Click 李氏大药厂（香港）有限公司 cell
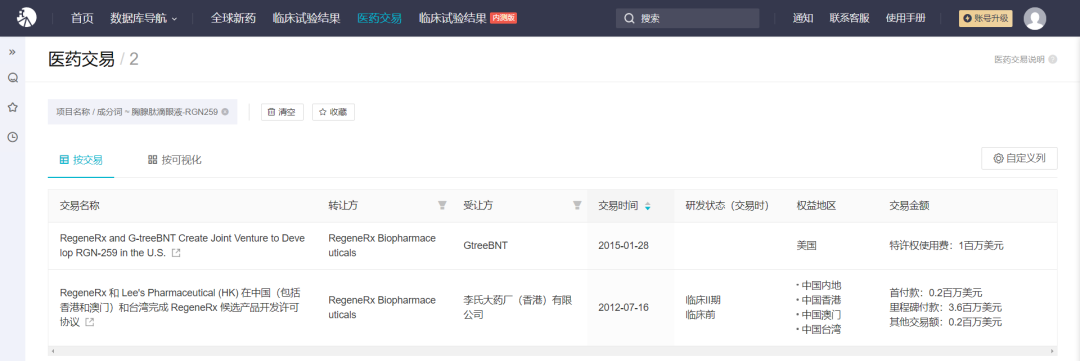1080x361 pixels. pyautogui.click(x=517, y=307)
